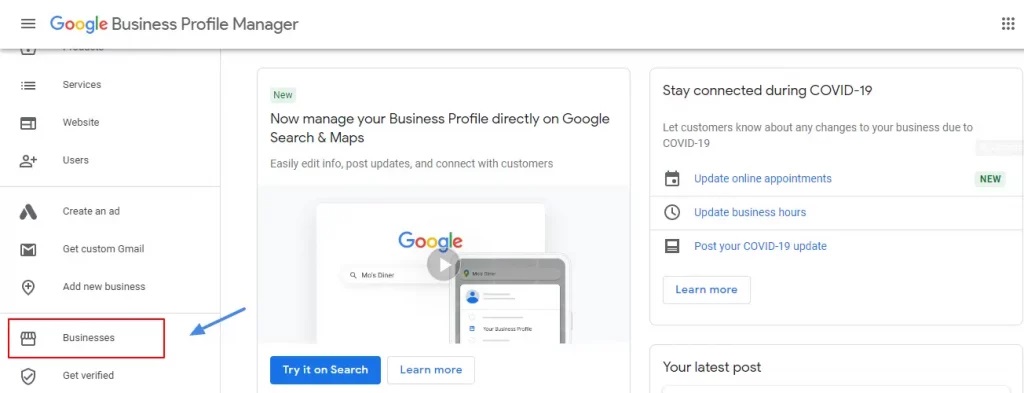This screenshot has width=1024, height=393.
Task: Click the Website icon in sidebar
Action: coord(28,123)
